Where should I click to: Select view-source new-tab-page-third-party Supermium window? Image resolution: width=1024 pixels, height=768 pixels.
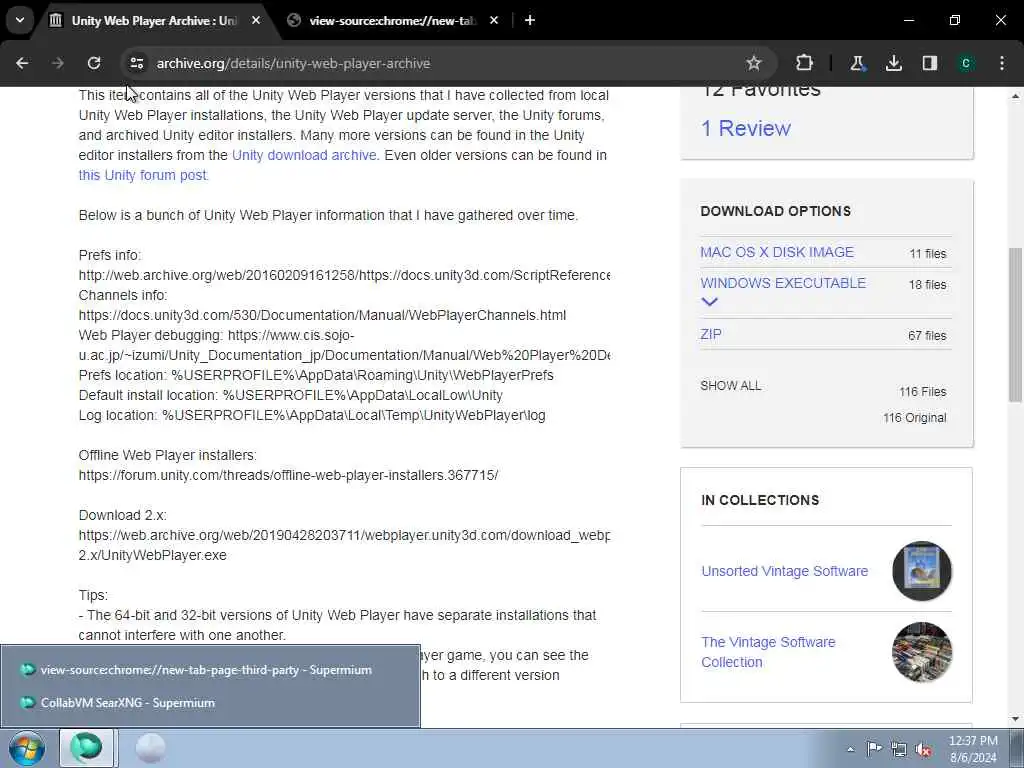[210, 669]
